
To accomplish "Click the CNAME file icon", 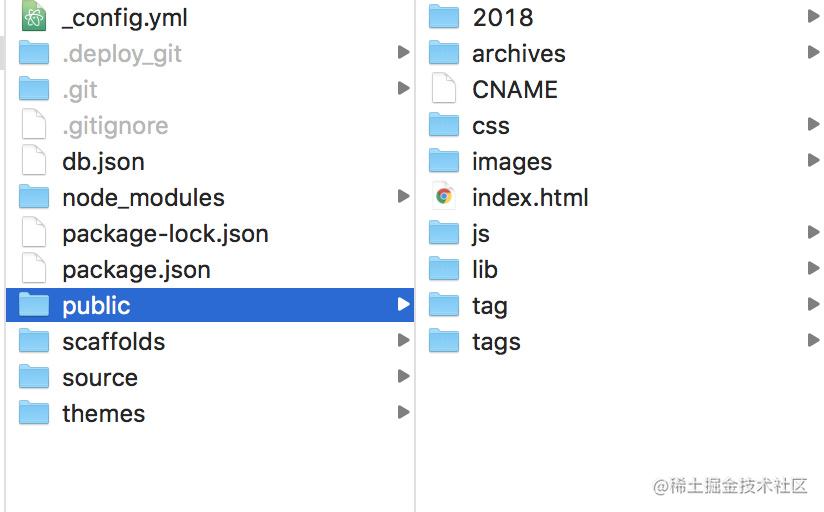I will click(x=444, y=88).
